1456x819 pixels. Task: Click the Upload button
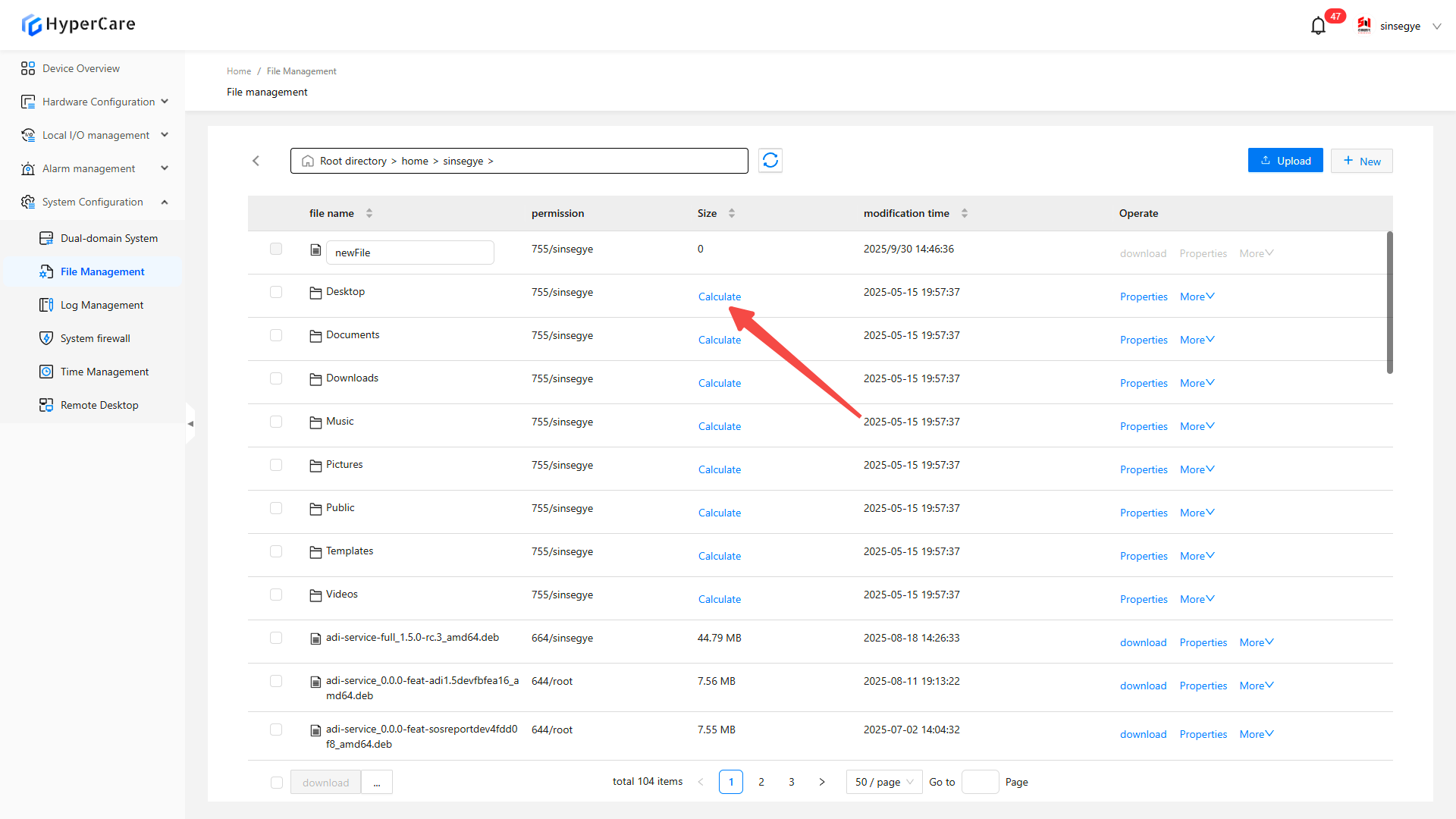tap(1285, 161)
